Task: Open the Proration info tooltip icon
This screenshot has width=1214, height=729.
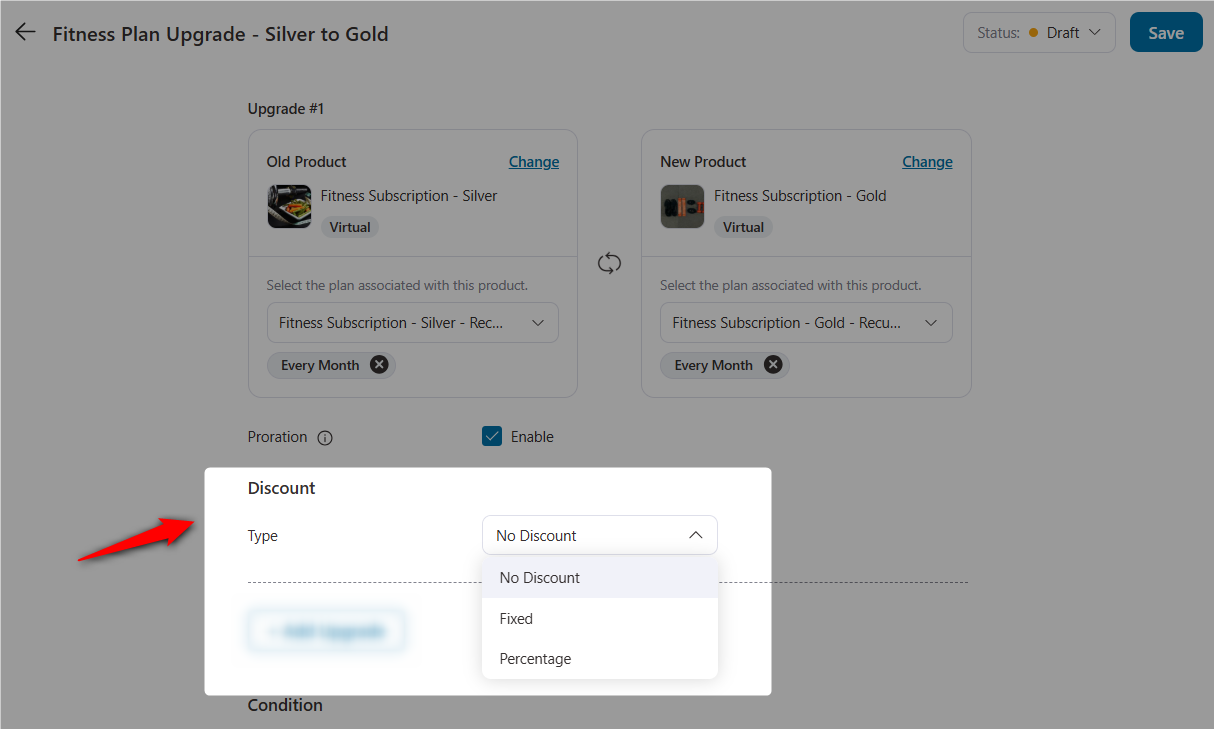Action: [x=325, y=437]
